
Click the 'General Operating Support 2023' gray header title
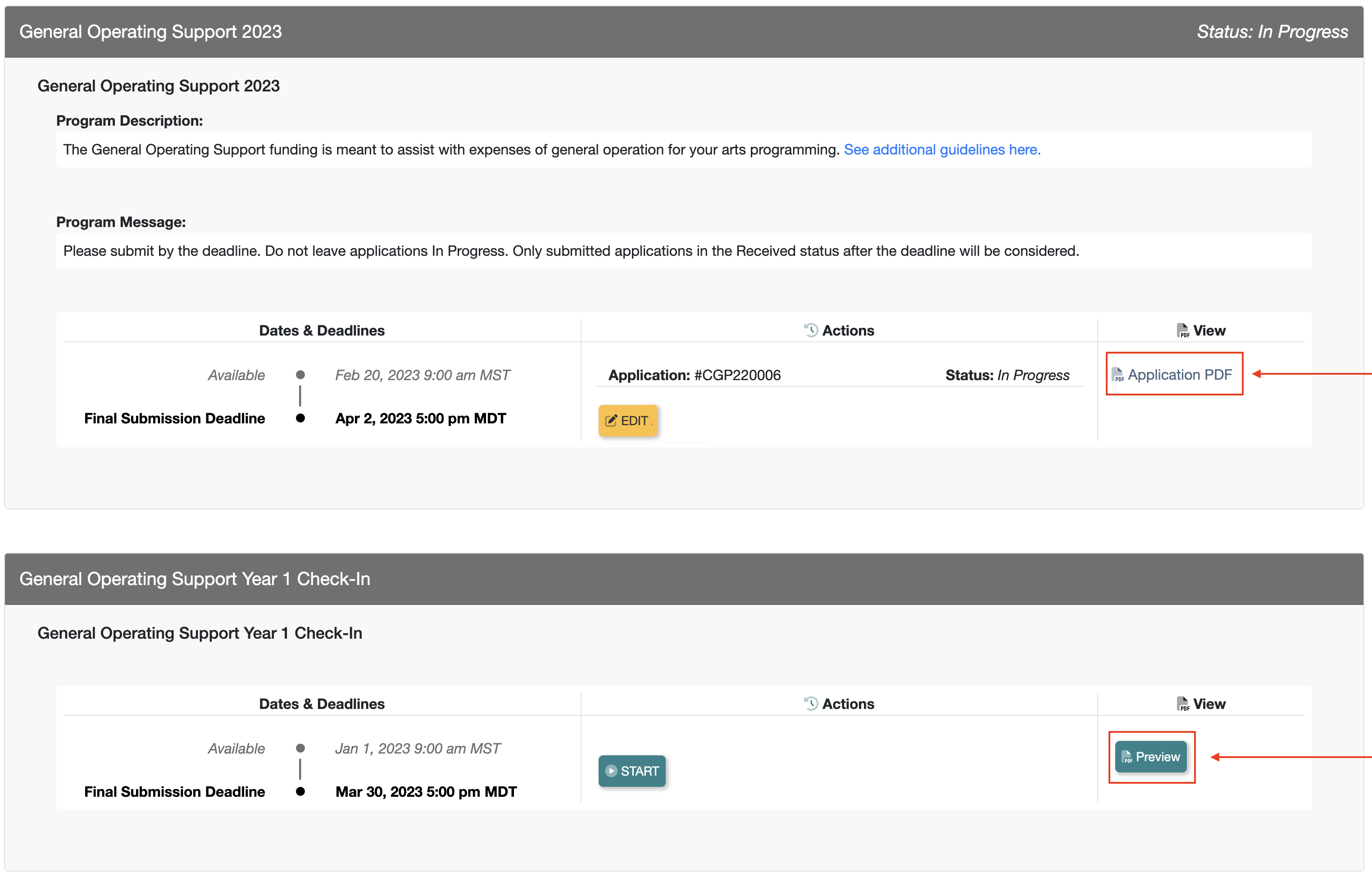(150, 32)
